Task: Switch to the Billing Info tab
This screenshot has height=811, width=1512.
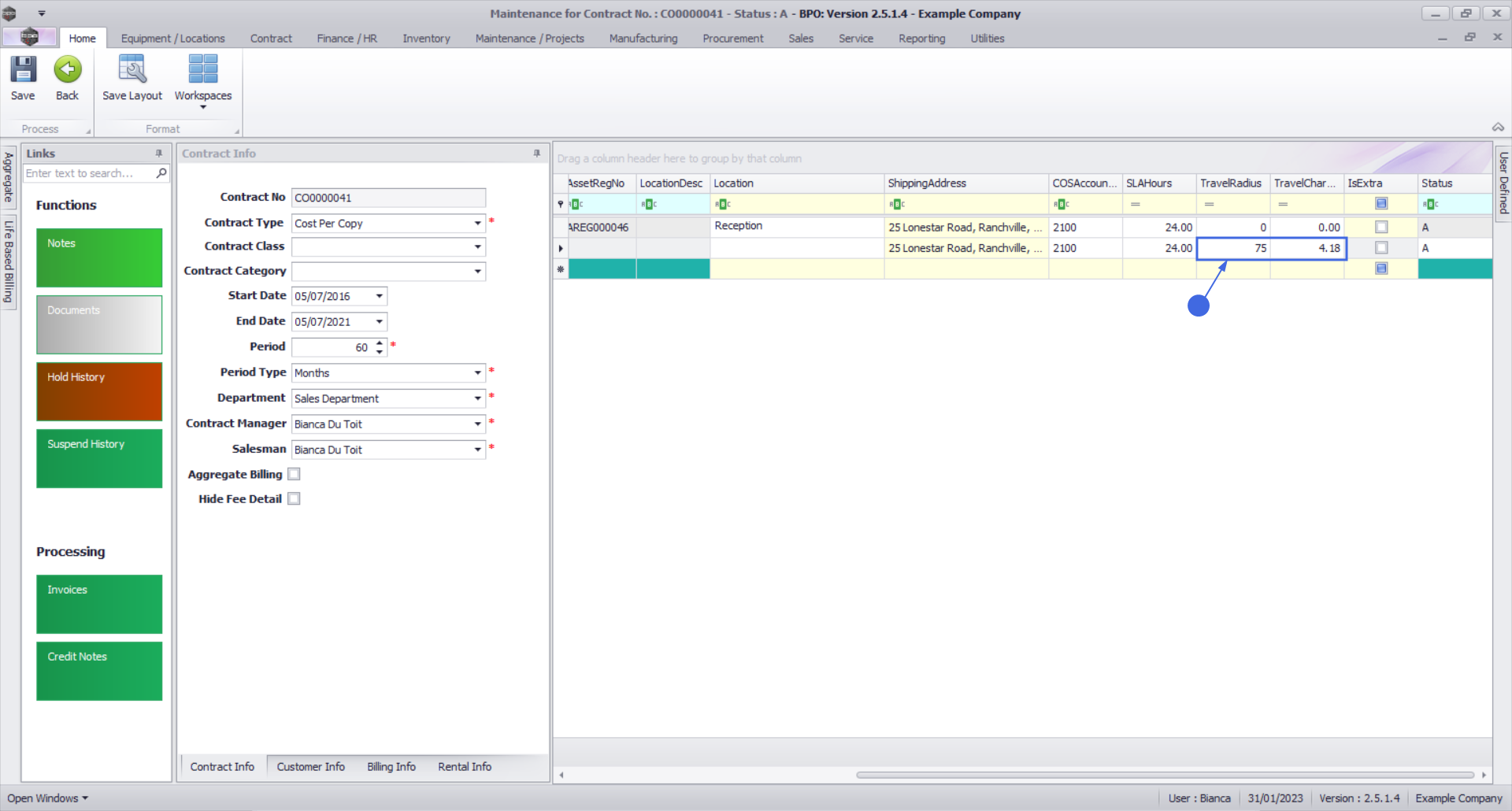Action: coord(391,766)
